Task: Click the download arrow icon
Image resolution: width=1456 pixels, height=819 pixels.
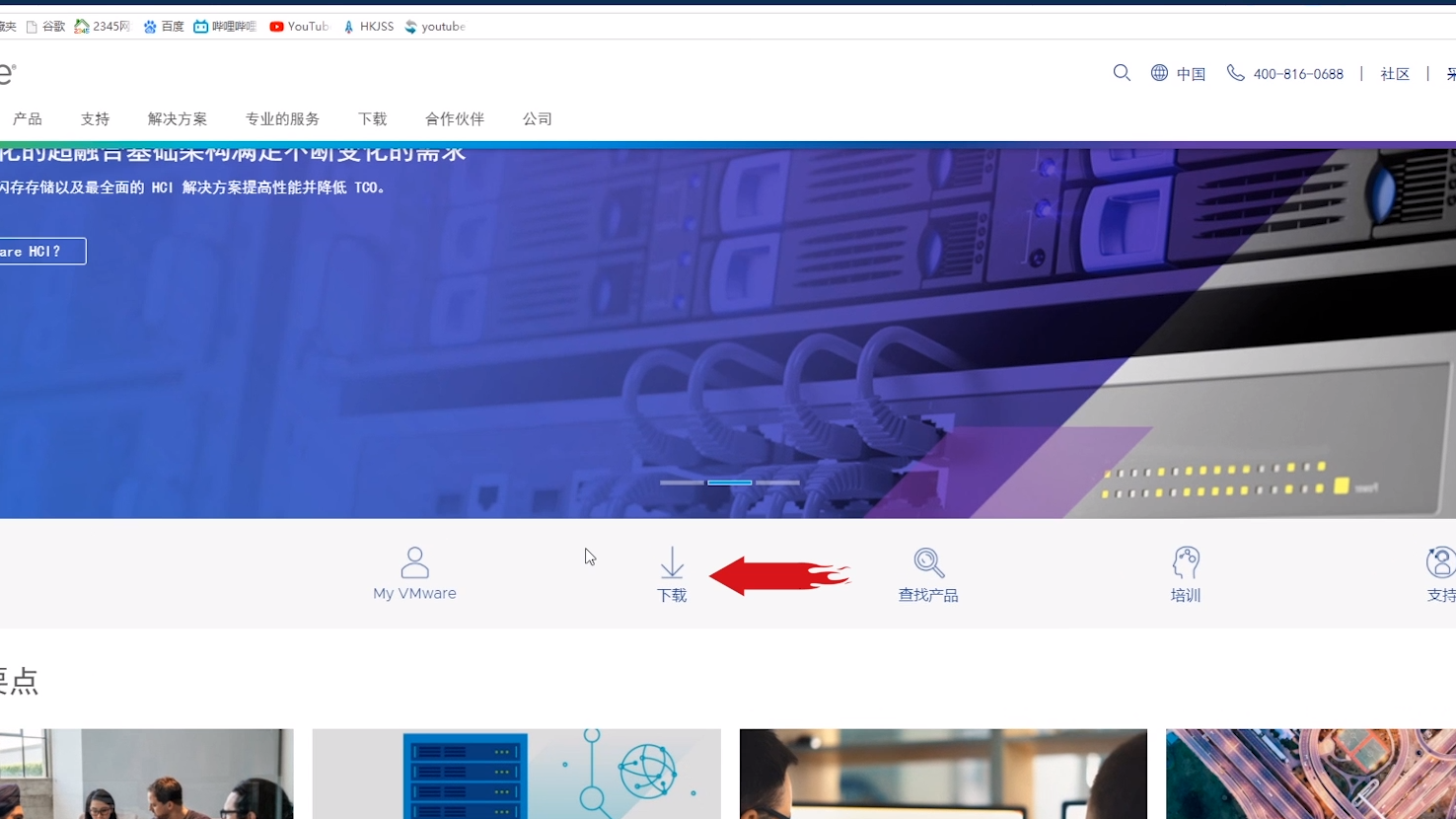Action: point(672,562)
